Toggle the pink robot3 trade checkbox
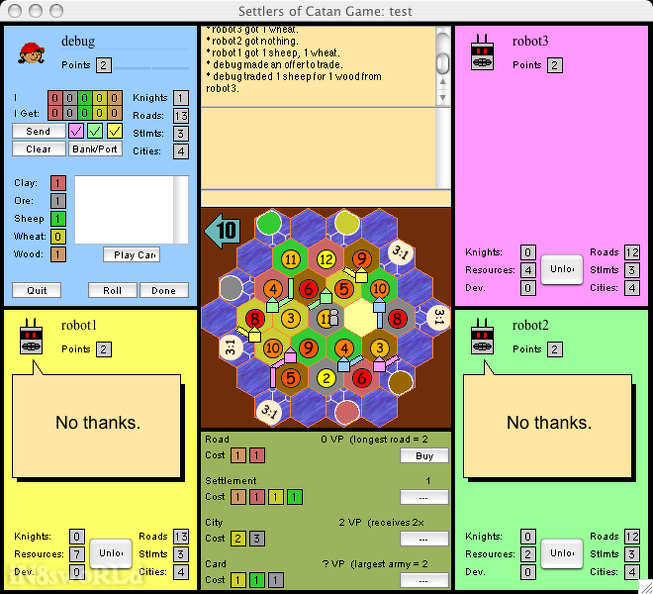 coord(76,131)
